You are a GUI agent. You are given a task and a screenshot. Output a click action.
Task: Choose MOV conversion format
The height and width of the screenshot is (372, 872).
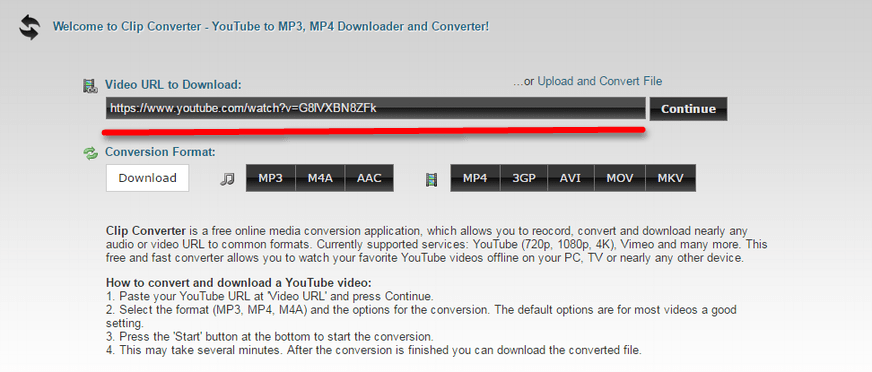tap(620, 178)
